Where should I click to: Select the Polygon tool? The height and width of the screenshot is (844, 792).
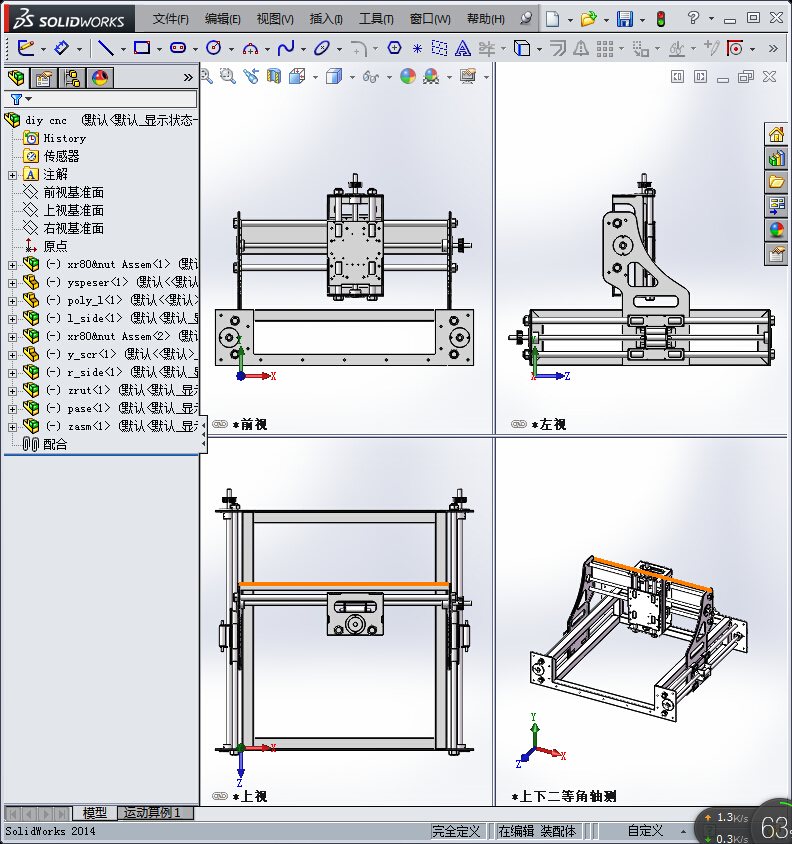(x=395, y=48)
